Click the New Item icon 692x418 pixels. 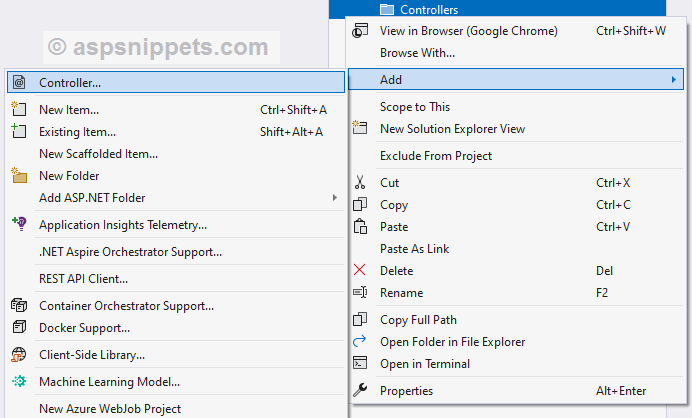point(19,109)
